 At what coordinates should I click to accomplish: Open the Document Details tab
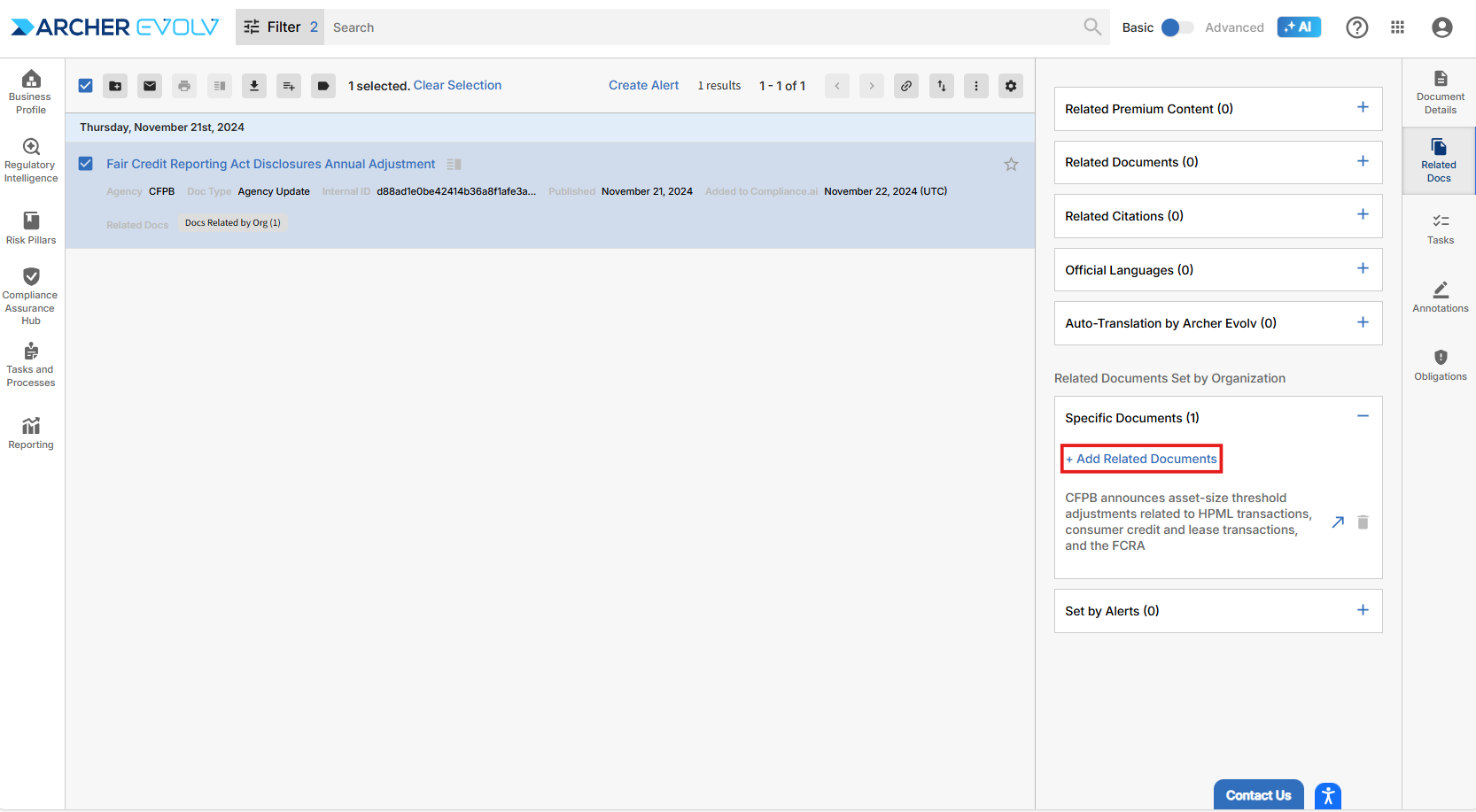tap(1440, 92)
